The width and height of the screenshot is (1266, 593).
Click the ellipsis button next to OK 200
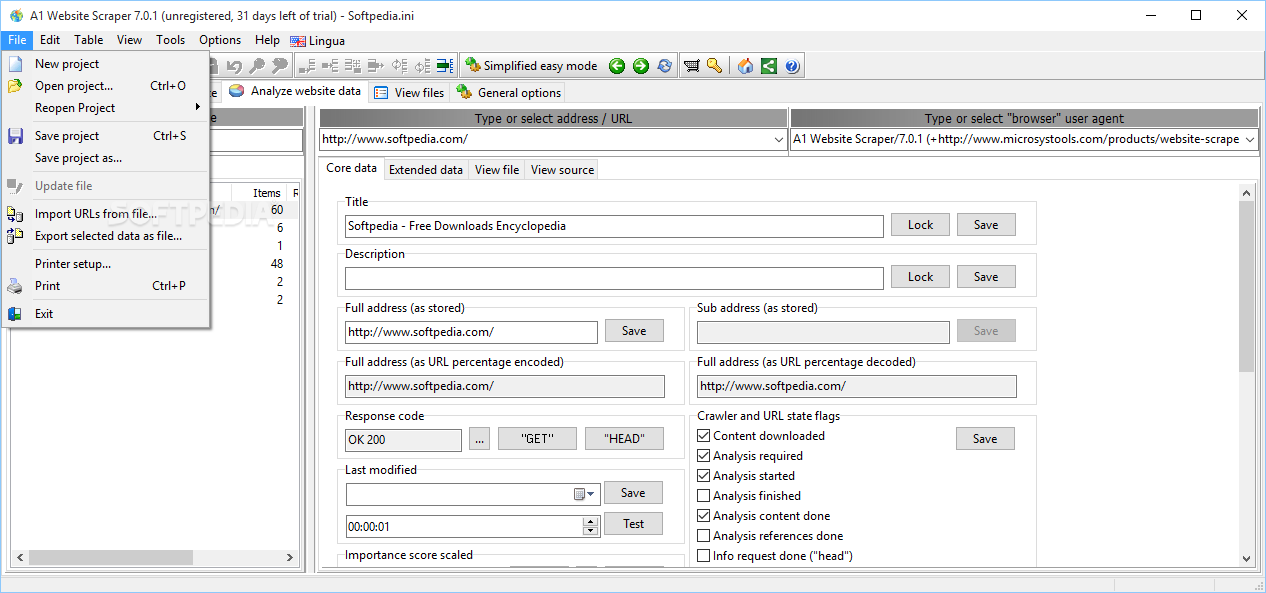point(479,439)
